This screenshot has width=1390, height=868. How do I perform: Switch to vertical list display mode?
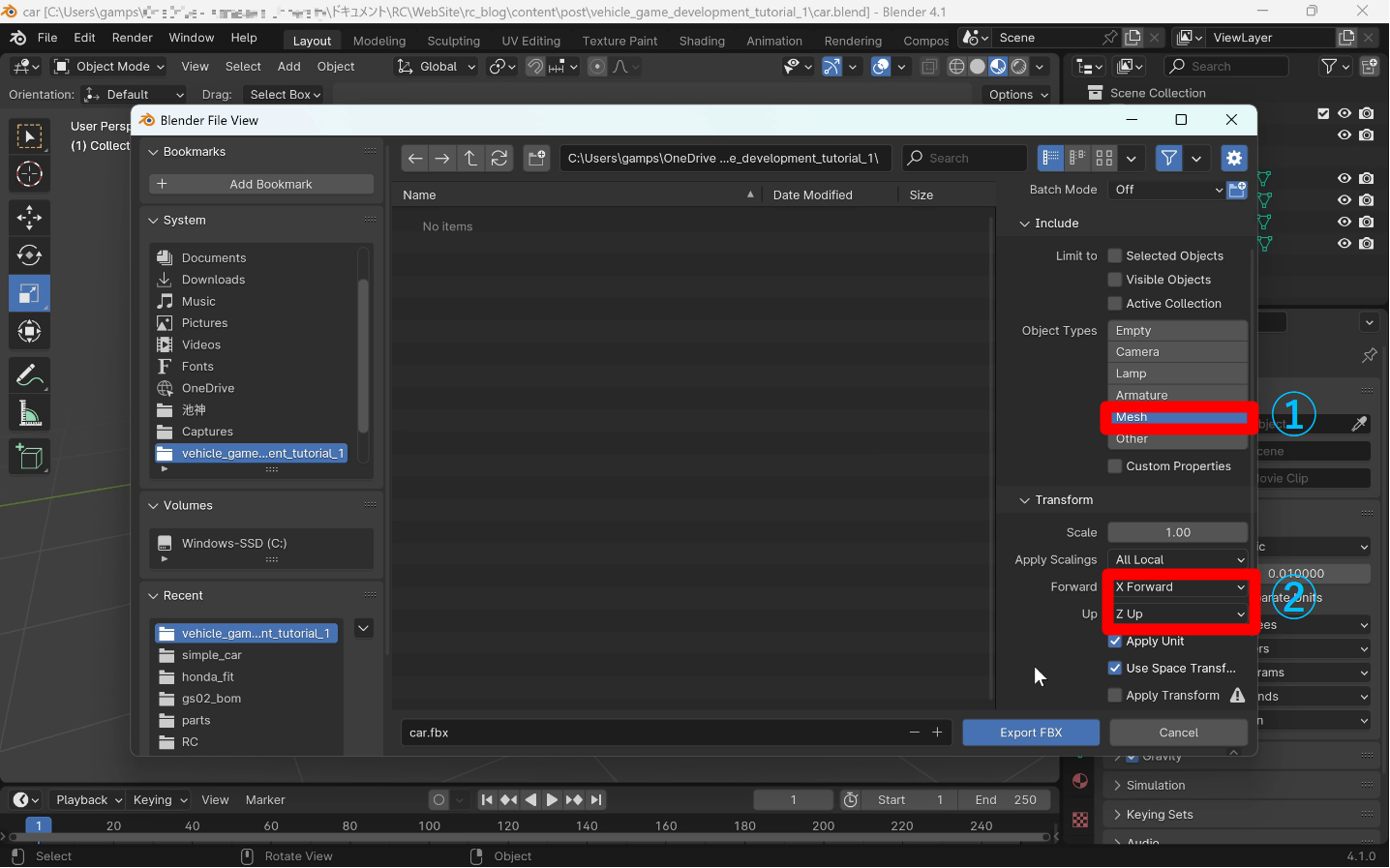1050,158
